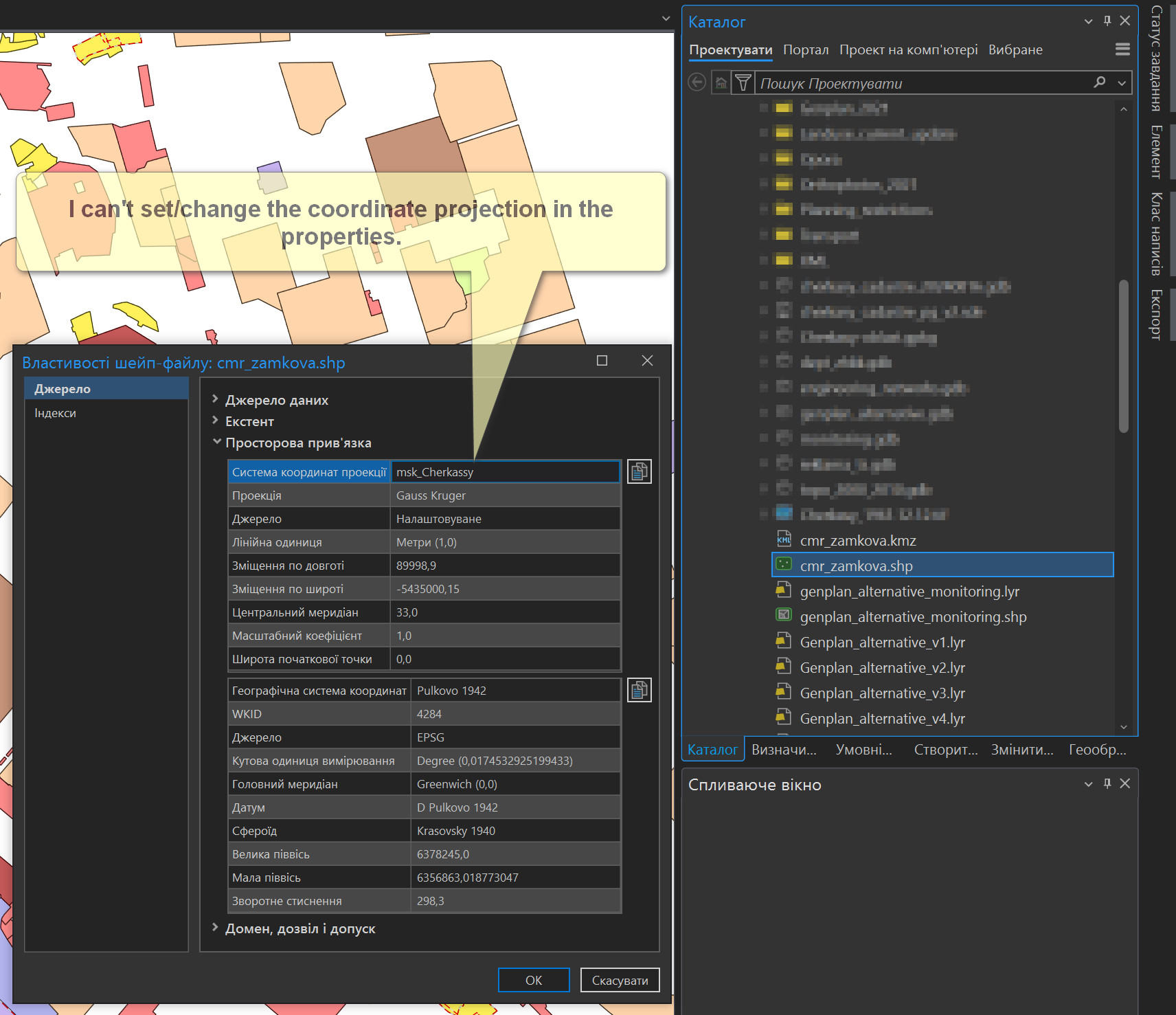The image size is (1176, 1015).
Task: Open the Catalog pane options dropdown arrow
Action: tap(1088, 22)
